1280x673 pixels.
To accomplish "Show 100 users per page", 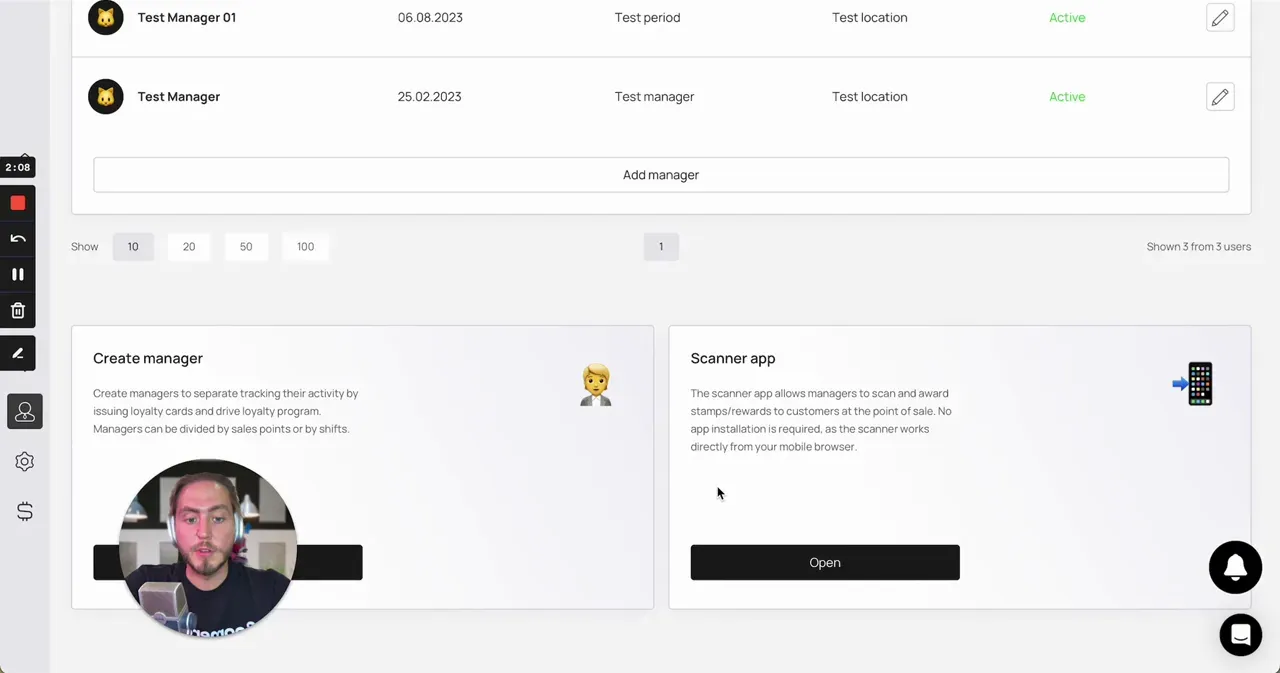I will tap(306, 247).
